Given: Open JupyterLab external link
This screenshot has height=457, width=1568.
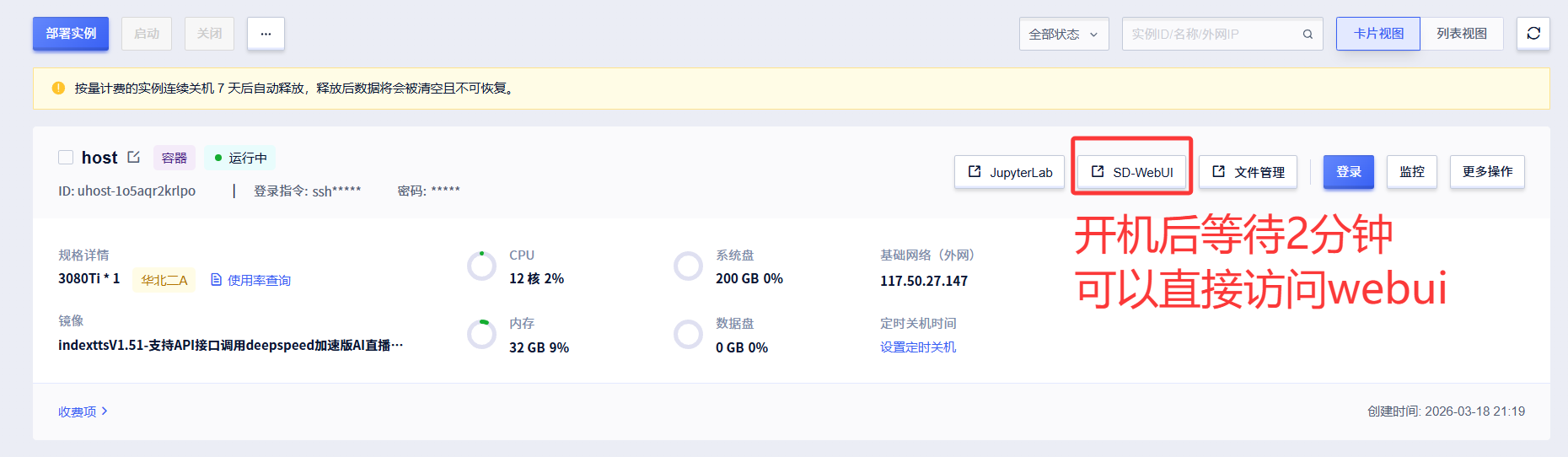Looking at the screenshot, I should point(1009,172).
